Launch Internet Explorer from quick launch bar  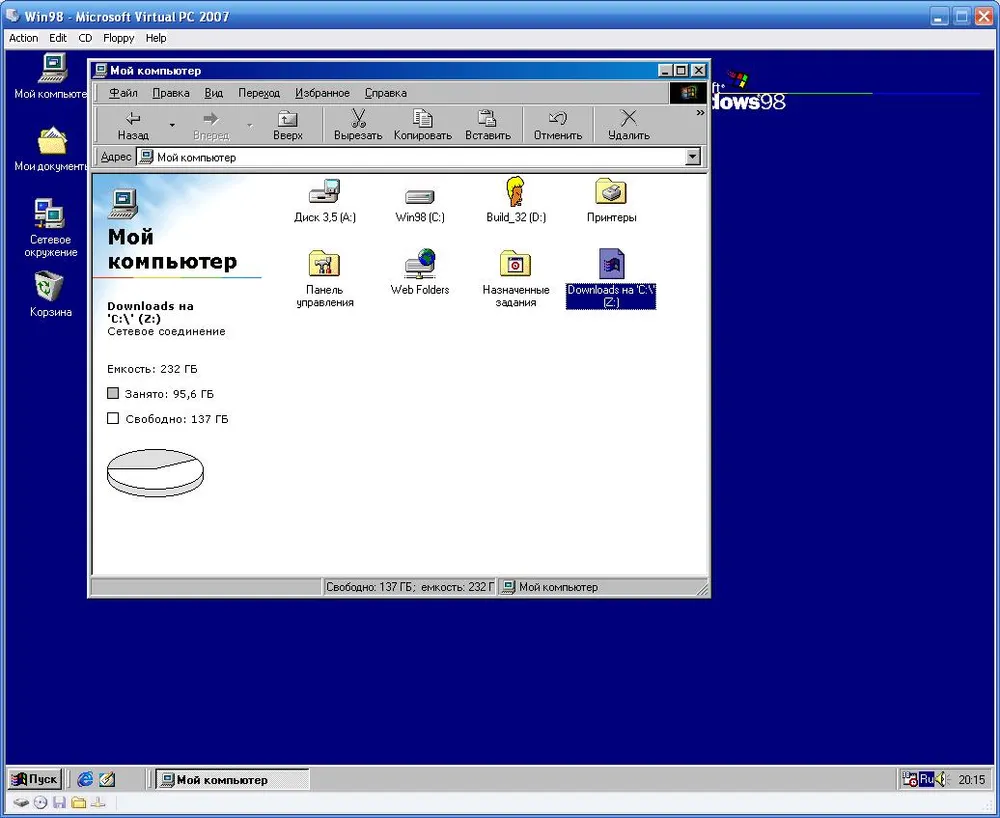coord(86,779)
